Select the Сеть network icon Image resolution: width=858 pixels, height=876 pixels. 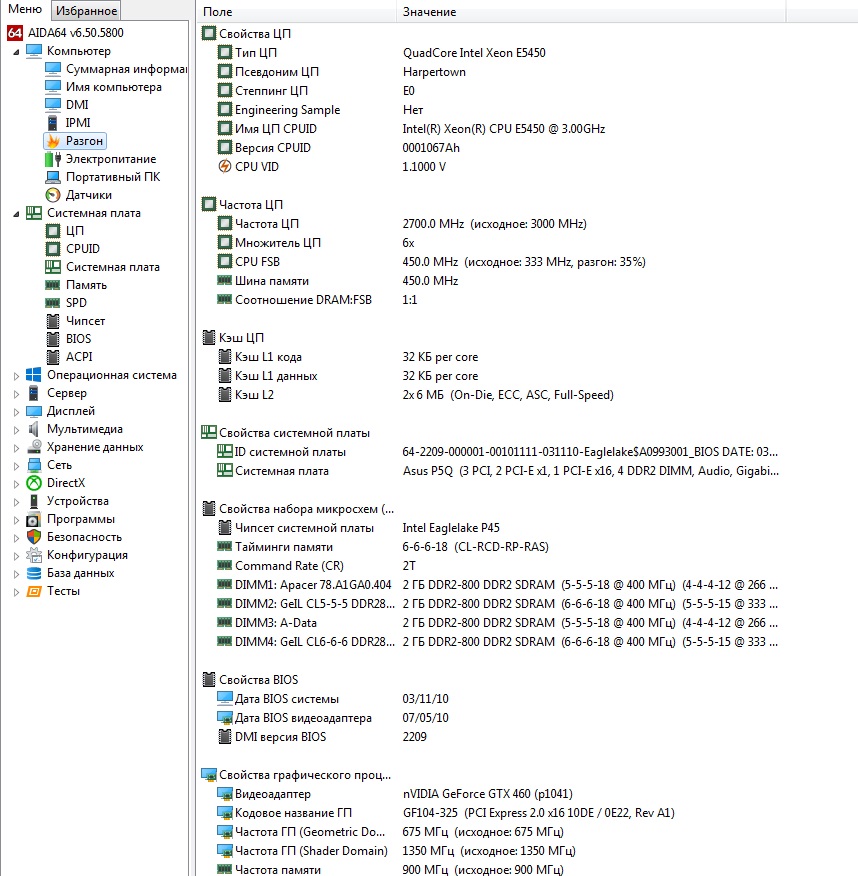pyautogui.click(x=34, y=465)
